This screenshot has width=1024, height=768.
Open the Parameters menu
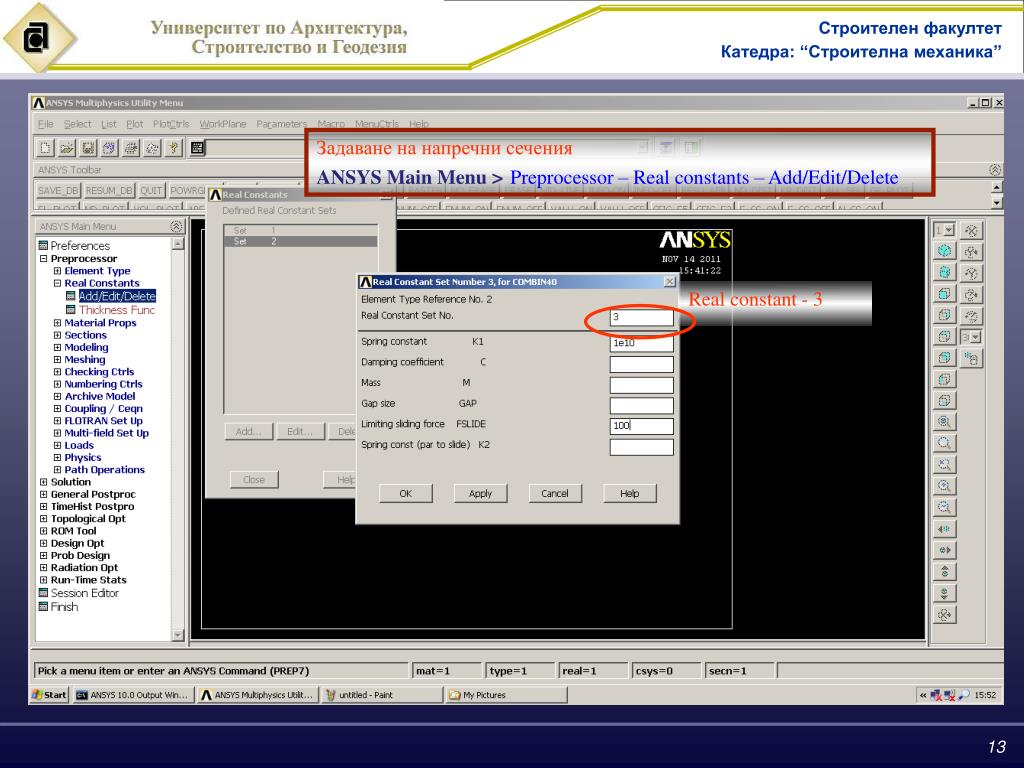[x=281, y=124]
